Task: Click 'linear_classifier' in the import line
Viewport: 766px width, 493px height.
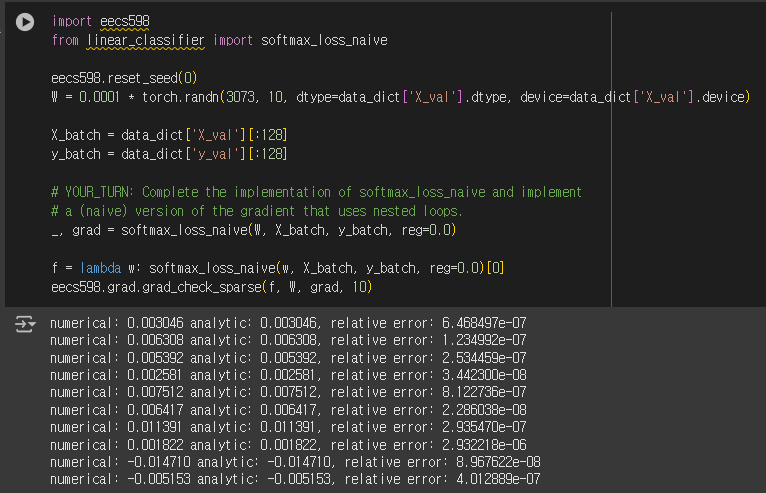Action: coord(146,40)
